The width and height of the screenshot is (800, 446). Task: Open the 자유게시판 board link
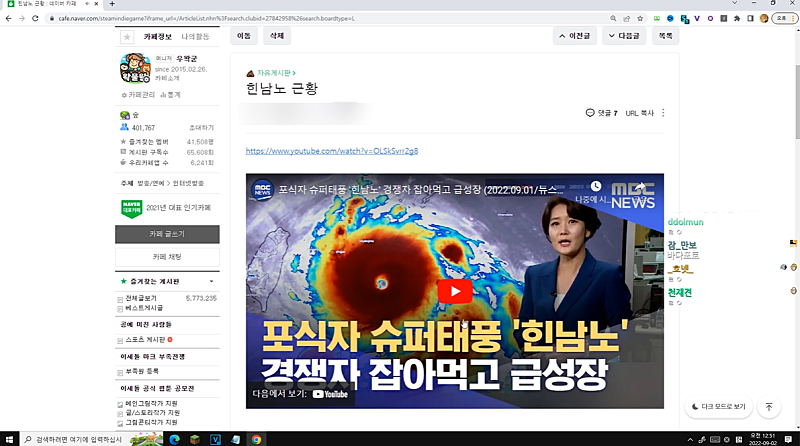[x=276, y=73]
